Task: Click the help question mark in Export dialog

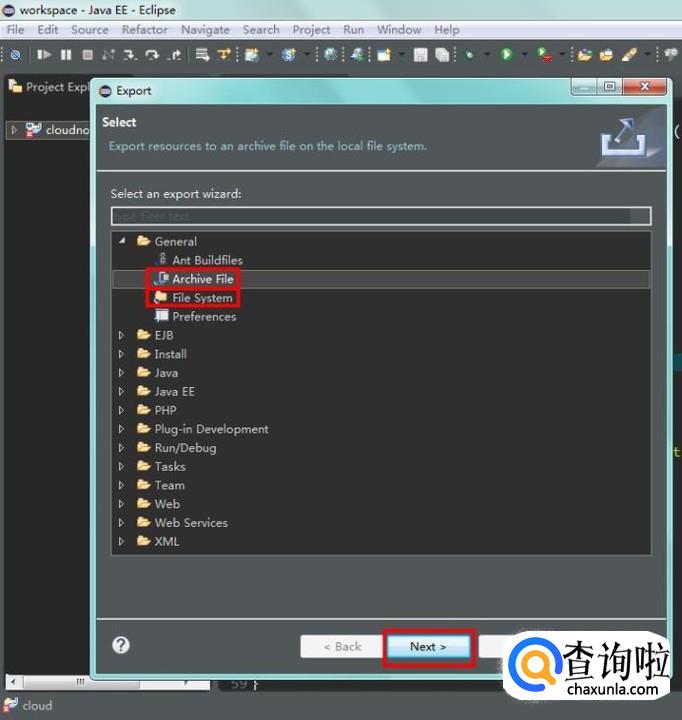Action: coord(121,645)
